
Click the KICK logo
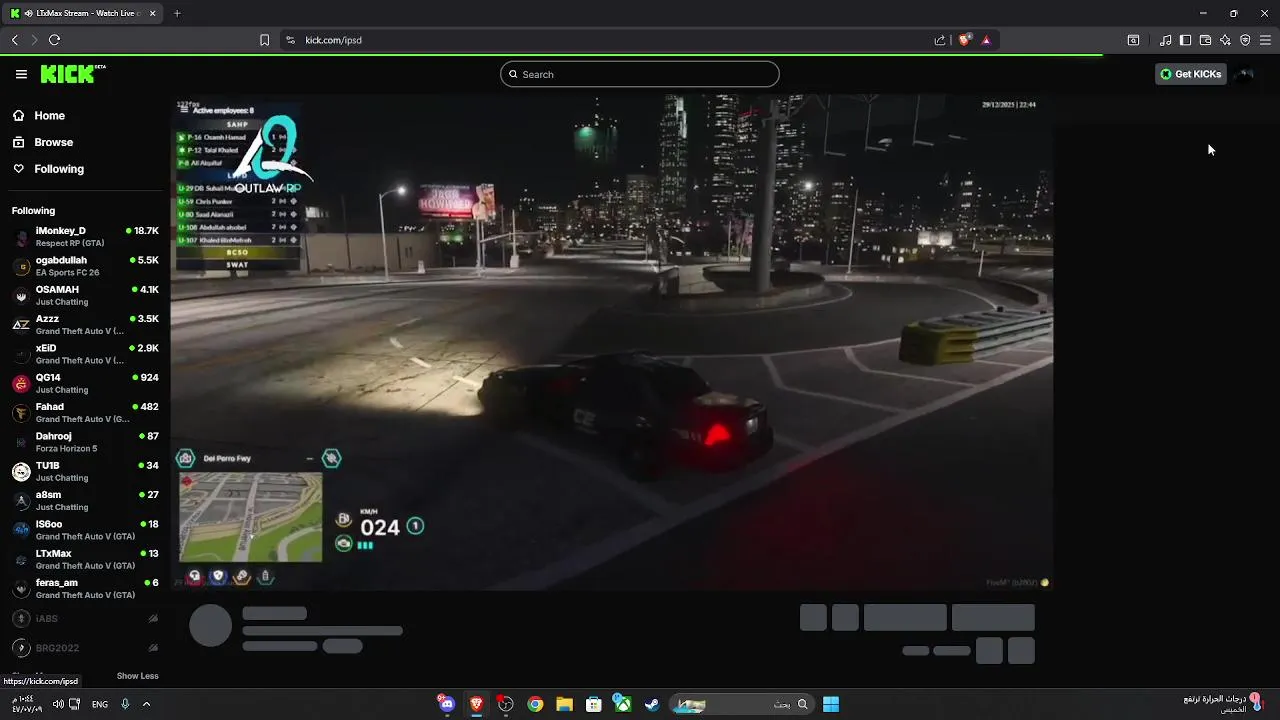coord(72,74)
